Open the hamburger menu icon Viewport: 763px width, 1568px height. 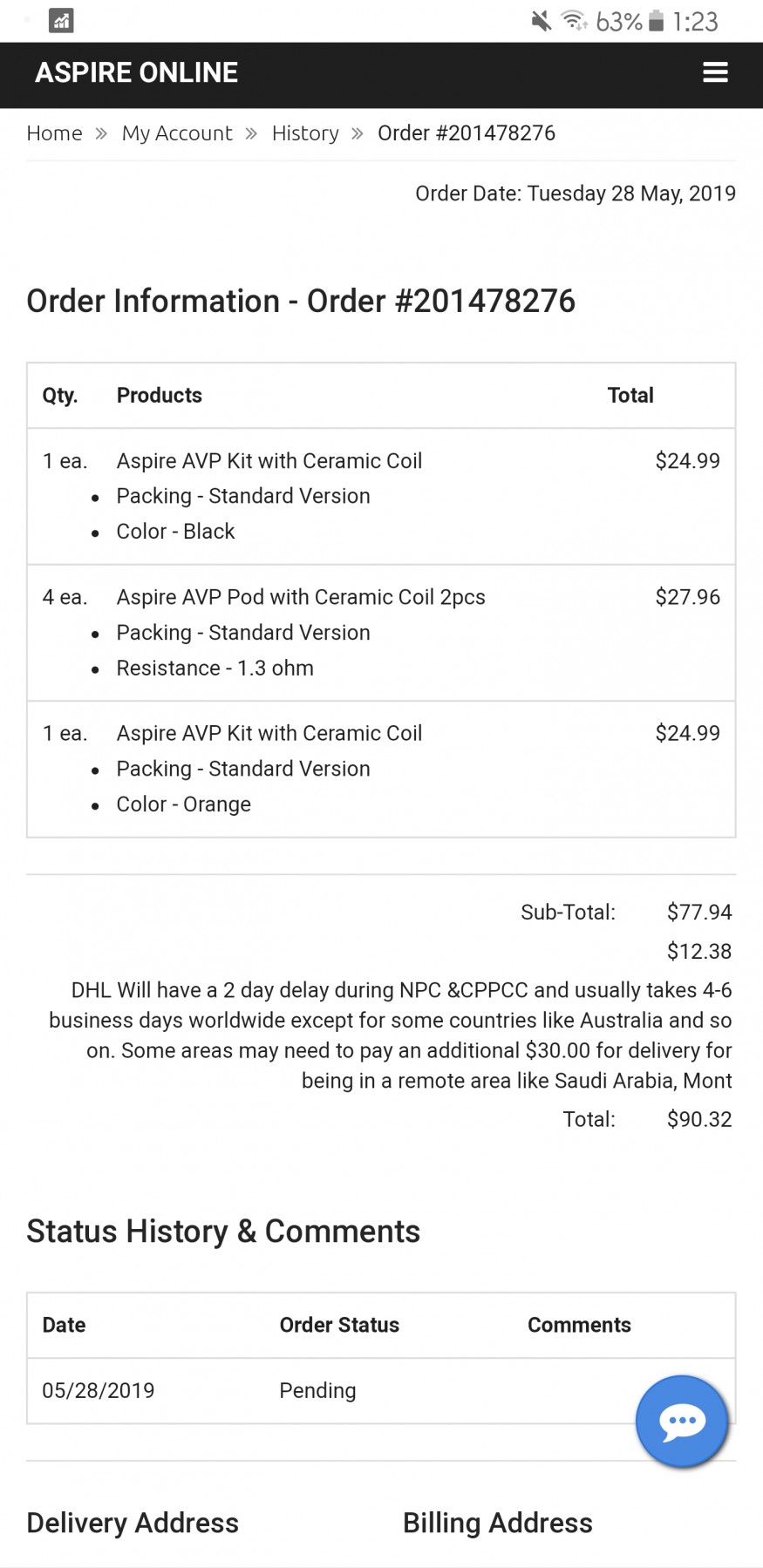(715, 72)
